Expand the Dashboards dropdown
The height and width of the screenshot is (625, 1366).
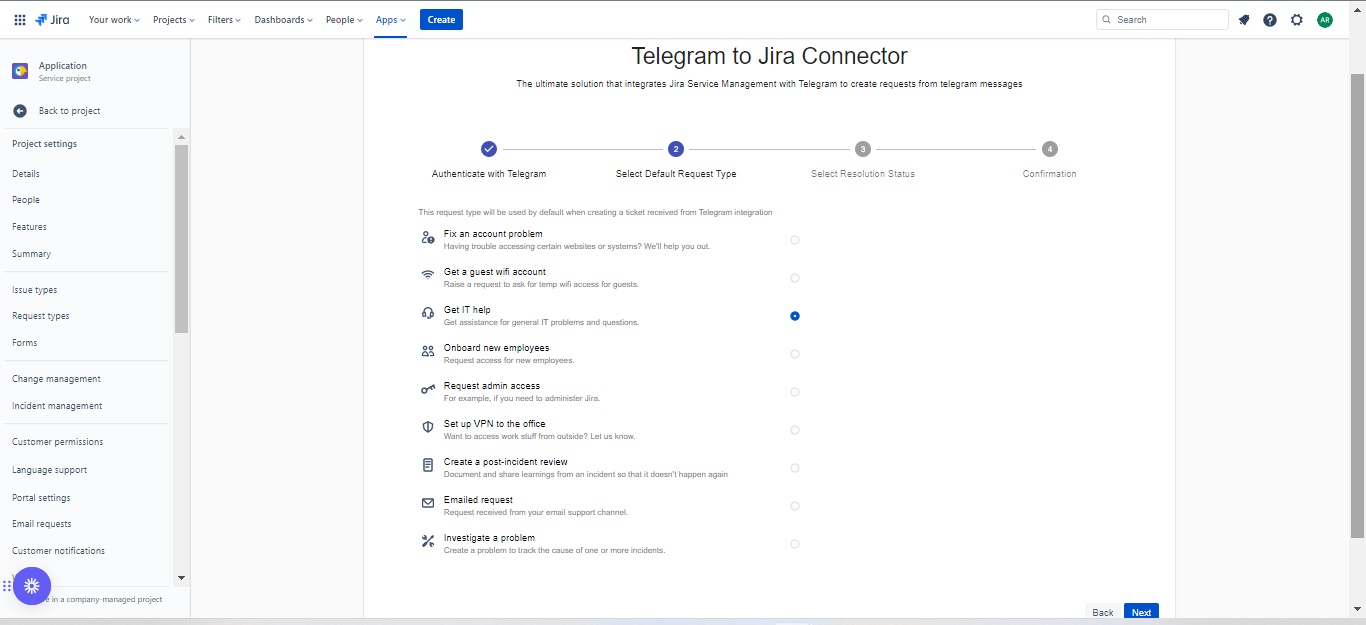pos(283,20)
